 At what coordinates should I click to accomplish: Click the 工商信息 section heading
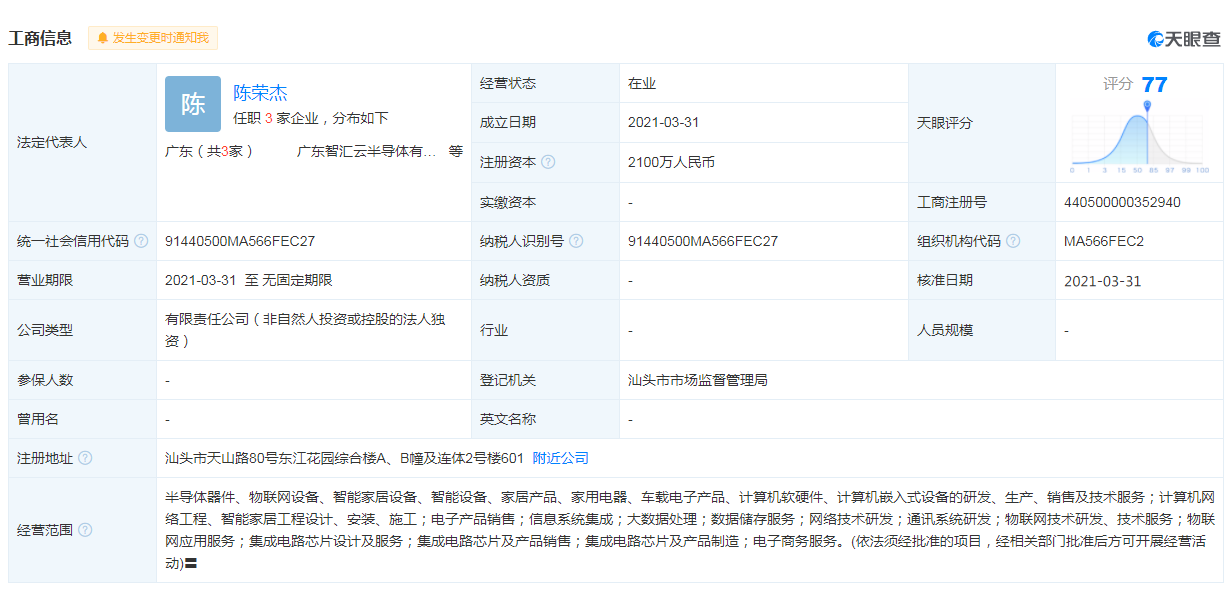40,38
